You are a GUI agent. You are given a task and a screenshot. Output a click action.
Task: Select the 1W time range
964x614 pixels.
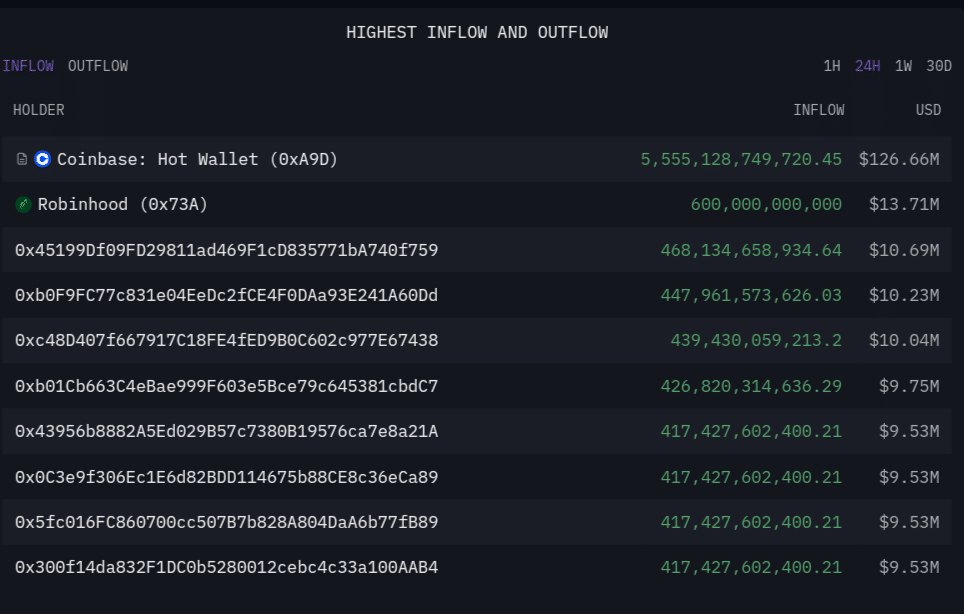(903, 66)
